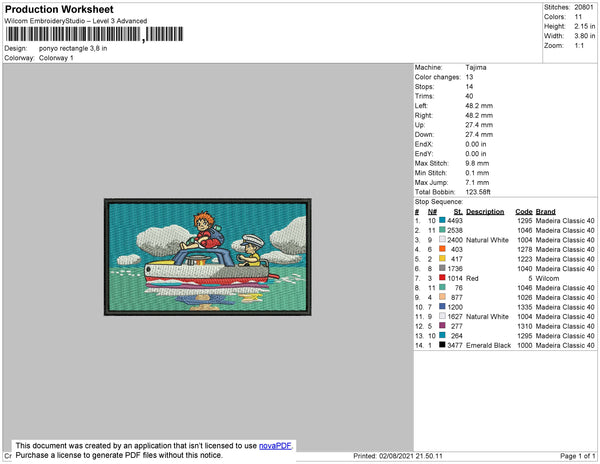Click the 'Natural White' description in stop 3
Viewport: 600px width, 464px height.
487,240
